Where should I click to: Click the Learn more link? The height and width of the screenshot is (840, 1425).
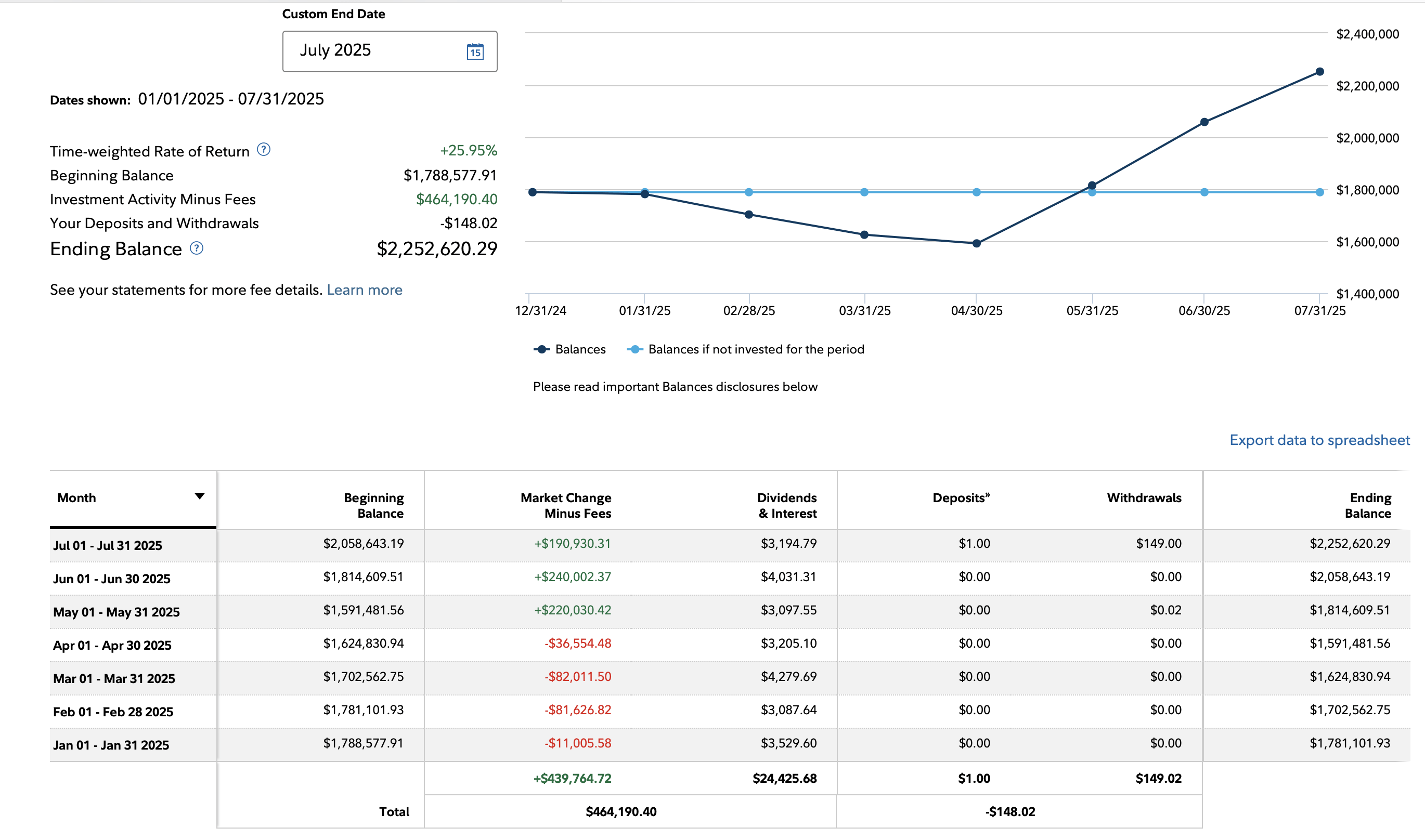pos(364,290)
